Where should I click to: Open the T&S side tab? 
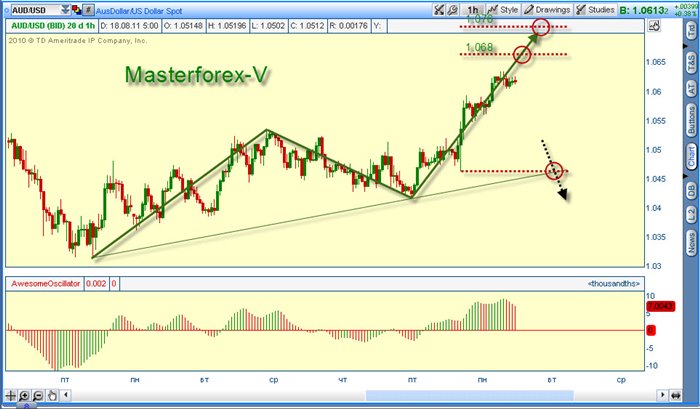(691, 64)
